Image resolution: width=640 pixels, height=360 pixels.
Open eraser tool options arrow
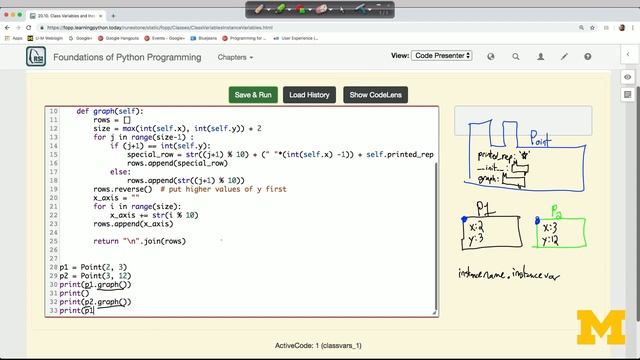click(x=330, y=10)
